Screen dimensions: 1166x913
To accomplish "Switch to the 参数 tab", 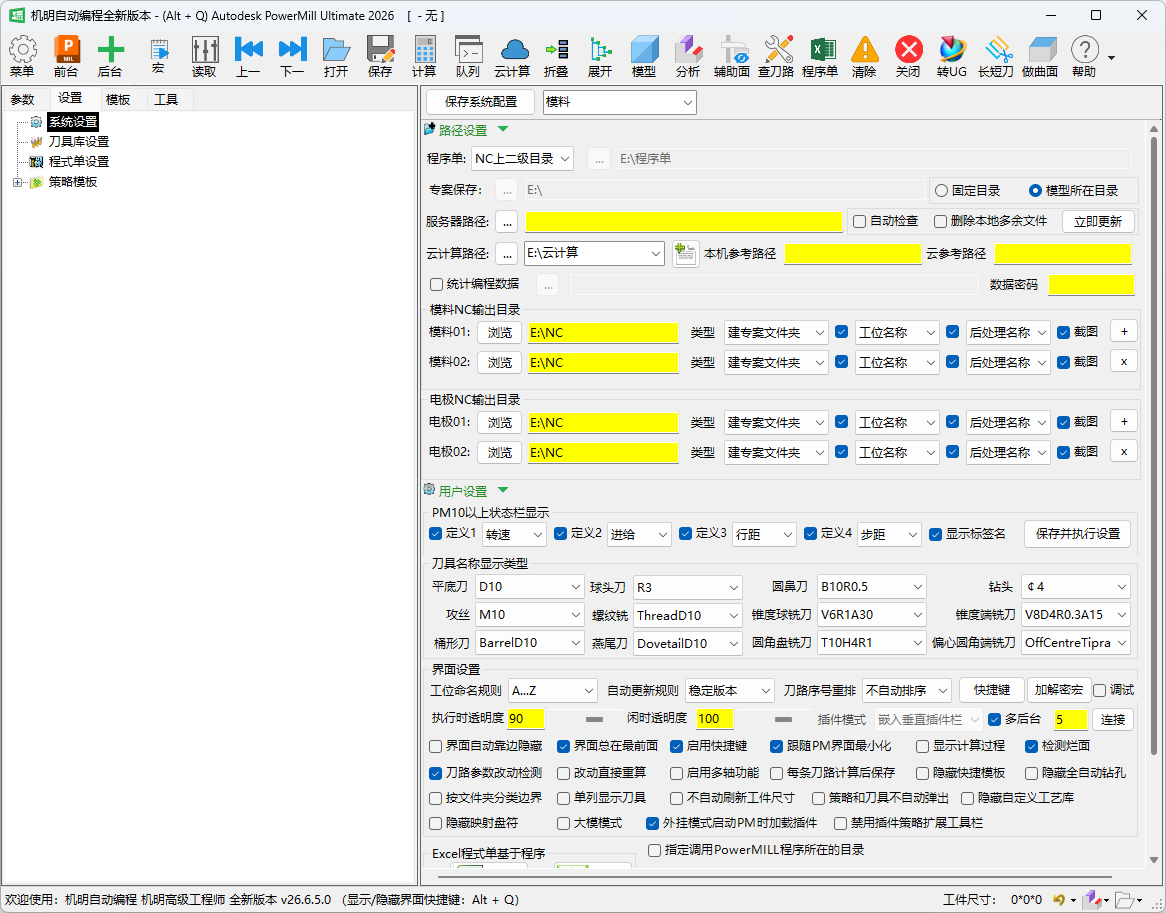I will pyautogui.click(x=23, y=99).
